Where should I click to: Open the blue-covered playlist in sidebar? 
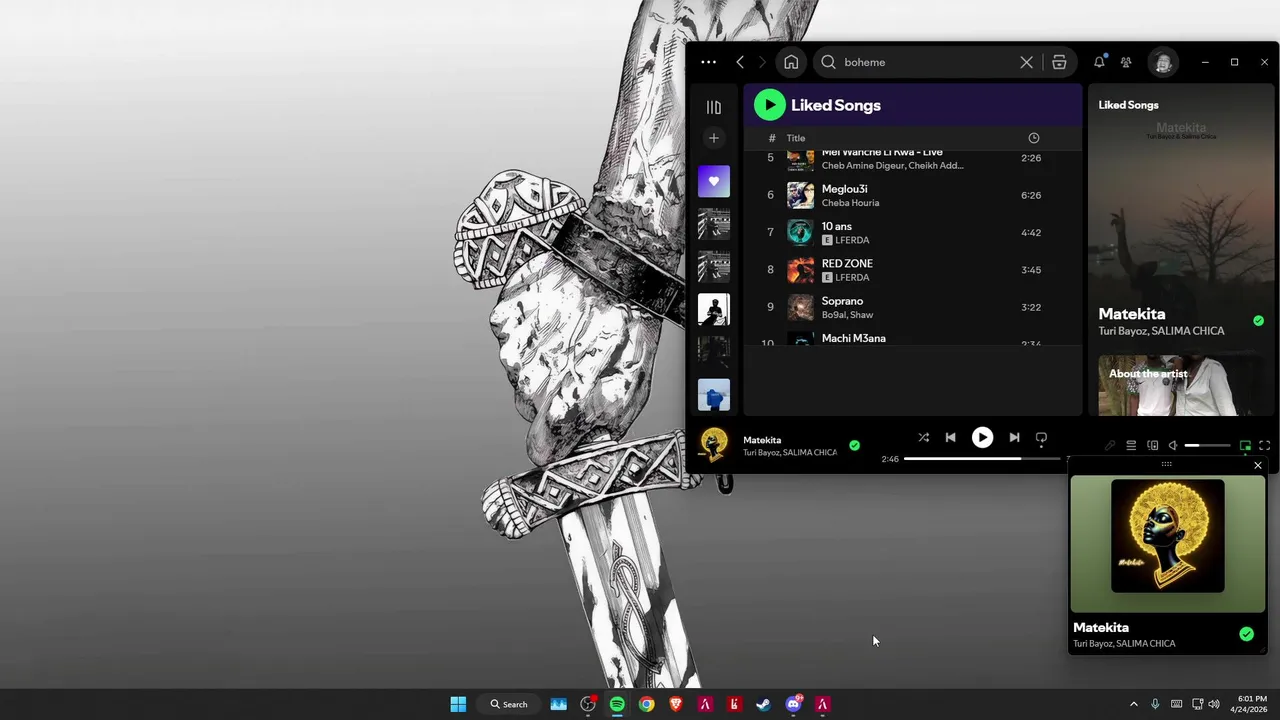pyautogui.click(x=714, y=394)
